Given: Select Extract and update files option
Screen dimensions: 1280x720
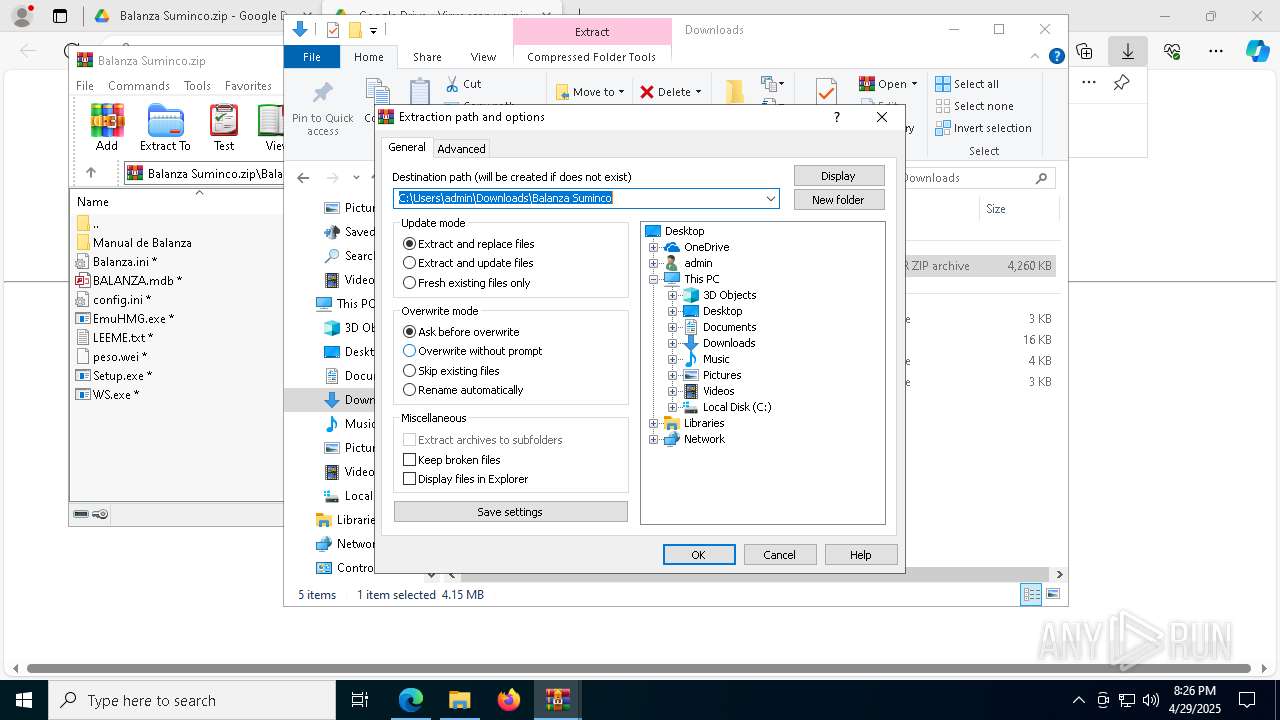Looking at the screenshot, I should click(x=467, y=263).
